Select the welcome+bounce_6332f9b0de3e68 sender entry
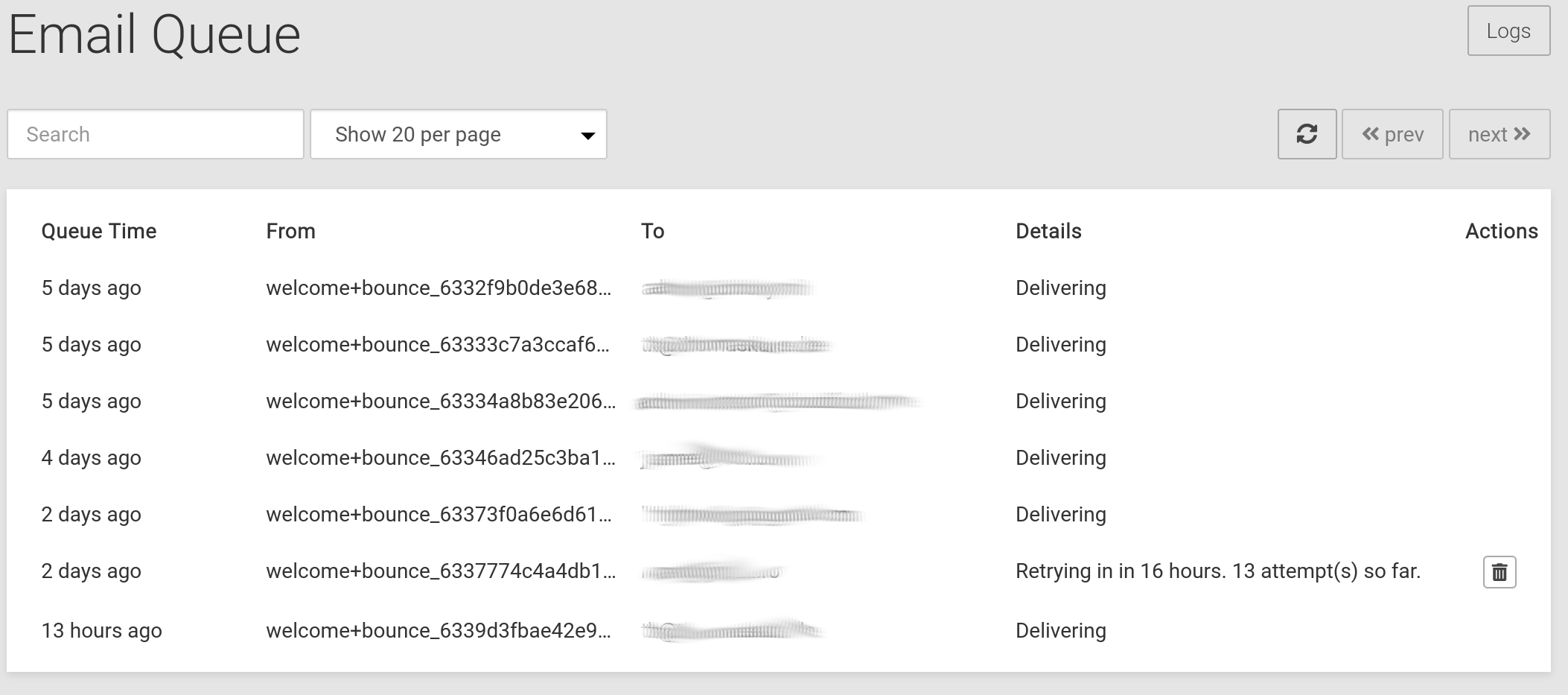The image size is (1568, 695). 439,288
